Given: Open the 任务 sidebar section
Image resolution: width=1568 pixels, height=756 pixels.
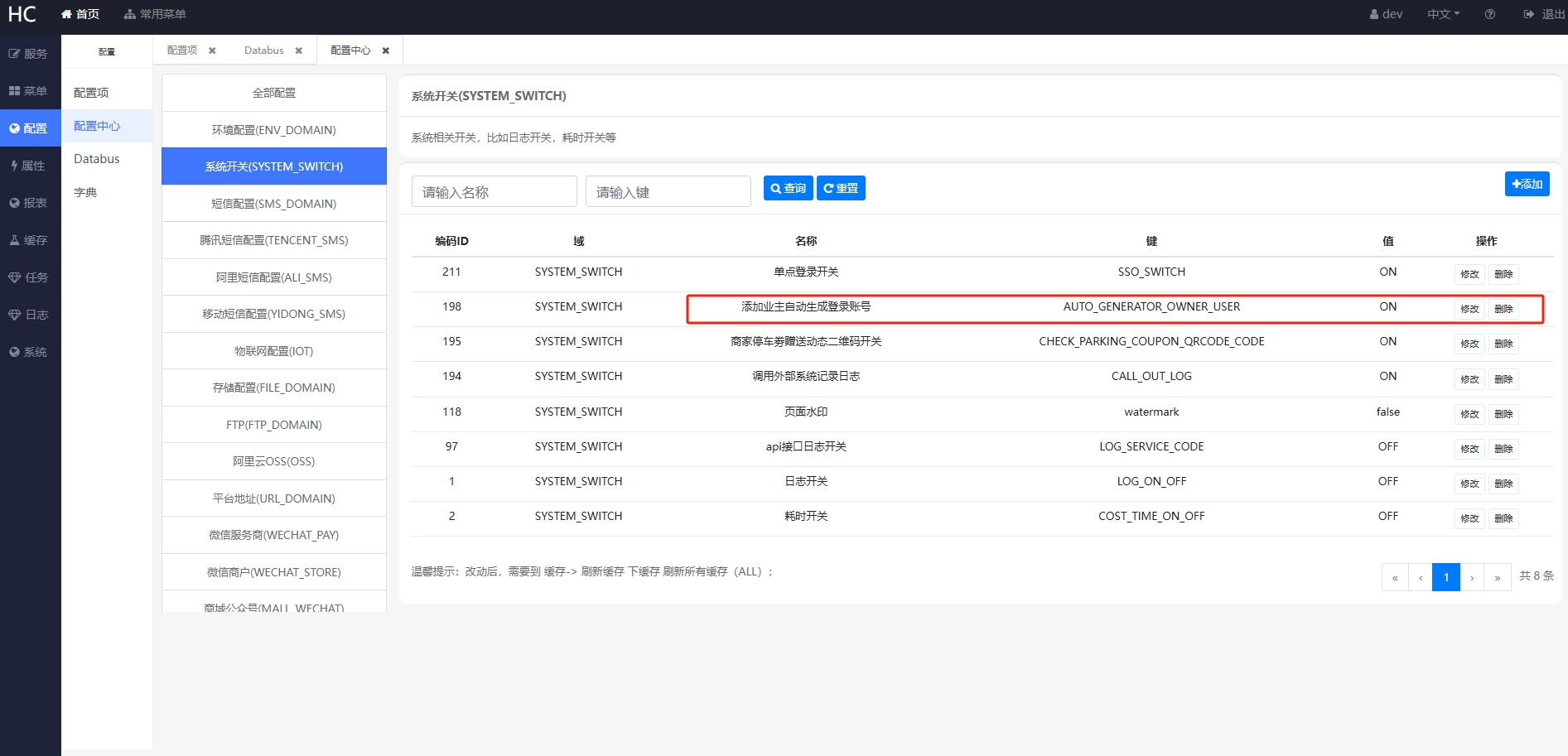Looking at the screenshot, I should [30, 277].
